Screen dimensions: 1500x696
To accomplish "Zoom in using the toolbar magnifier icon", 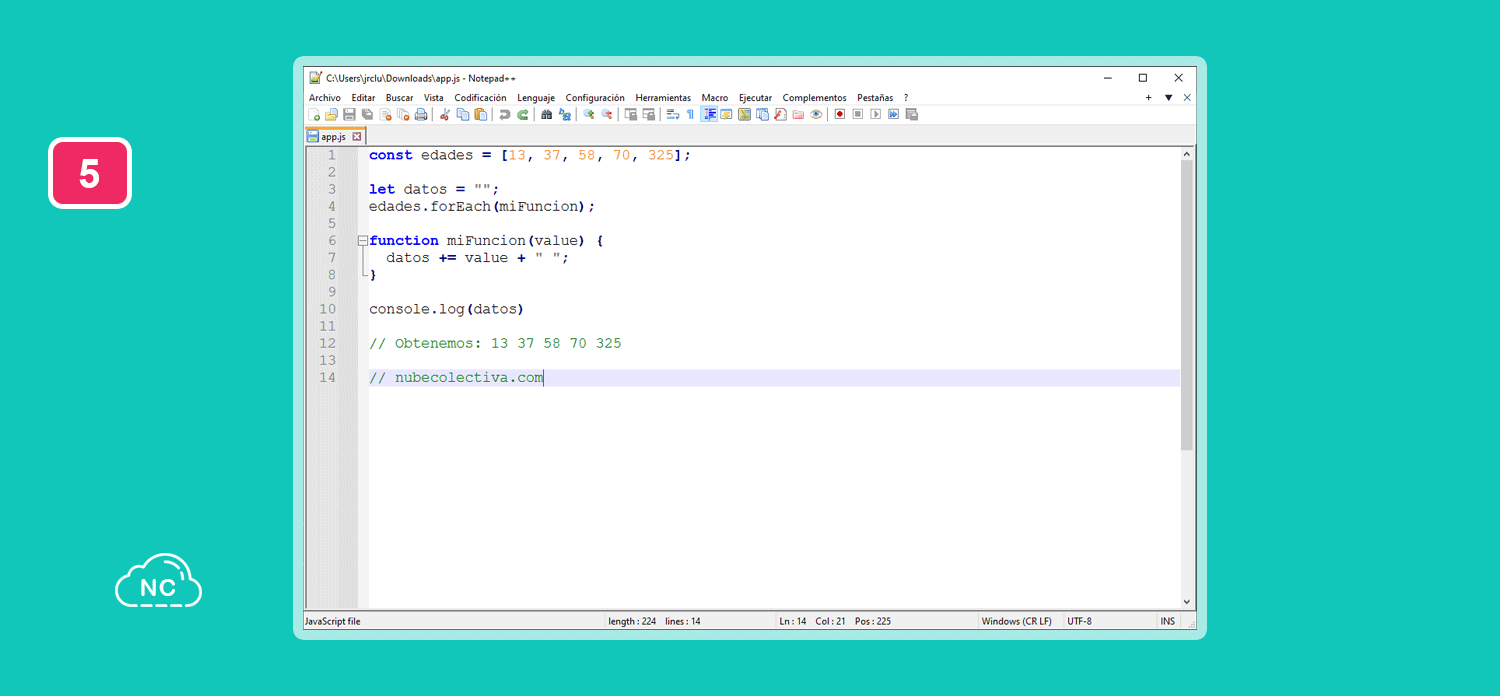I will pyautogui.click(x=589, y=114).
